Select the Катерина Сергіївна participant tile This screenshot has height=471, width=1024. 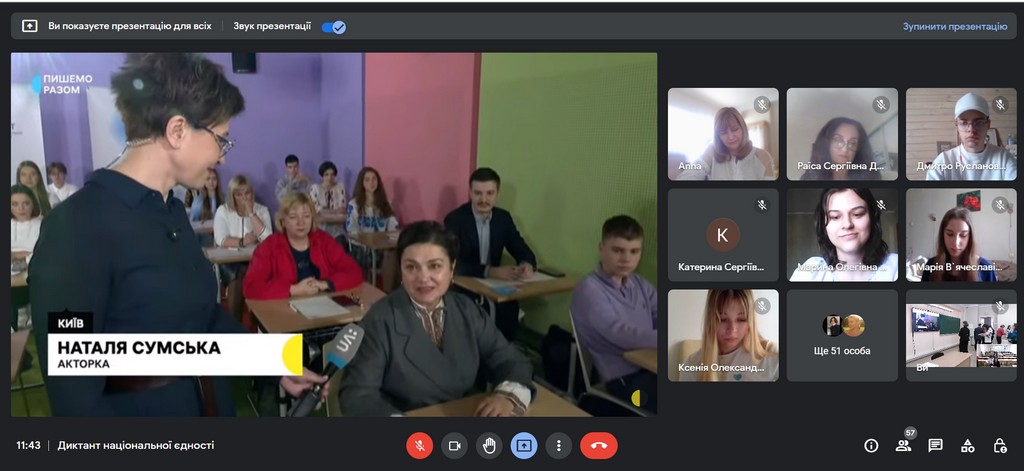723,235
